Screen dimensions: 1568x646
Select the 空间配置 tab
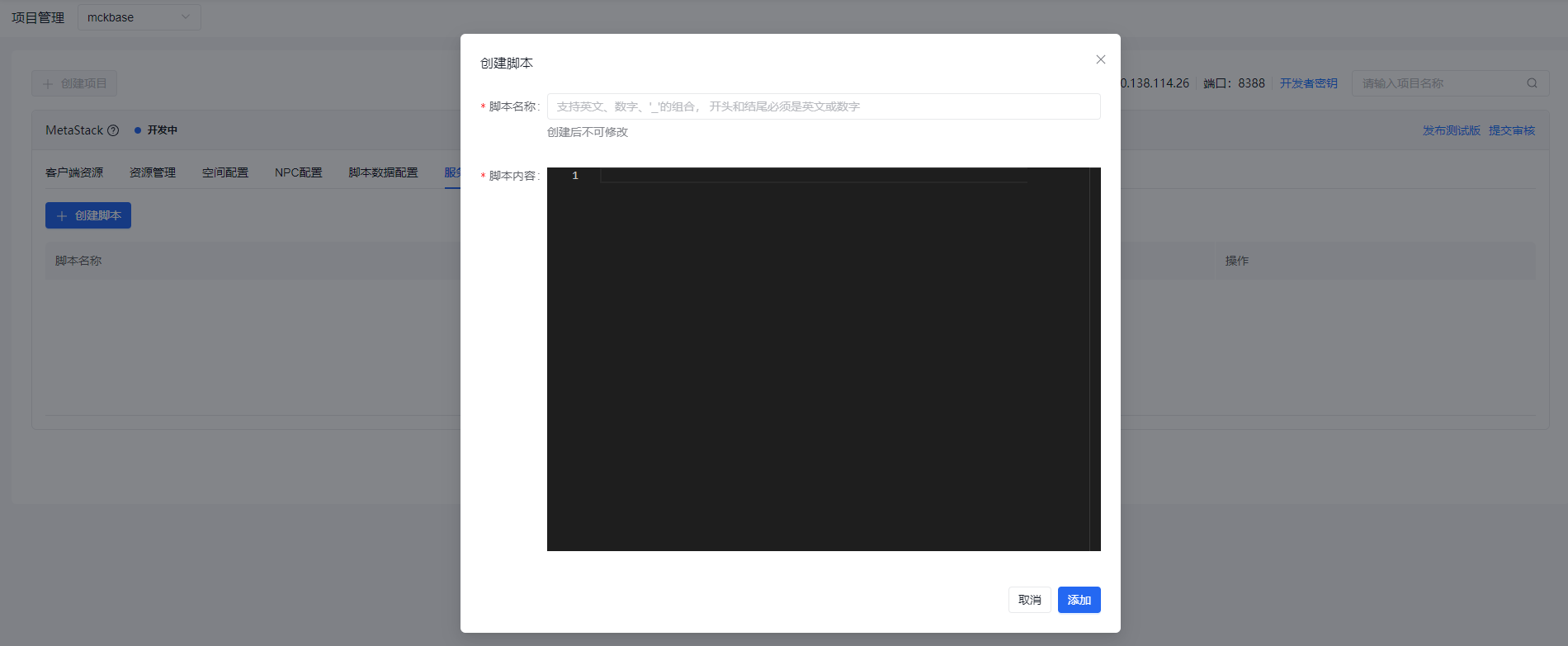[225, 172]
